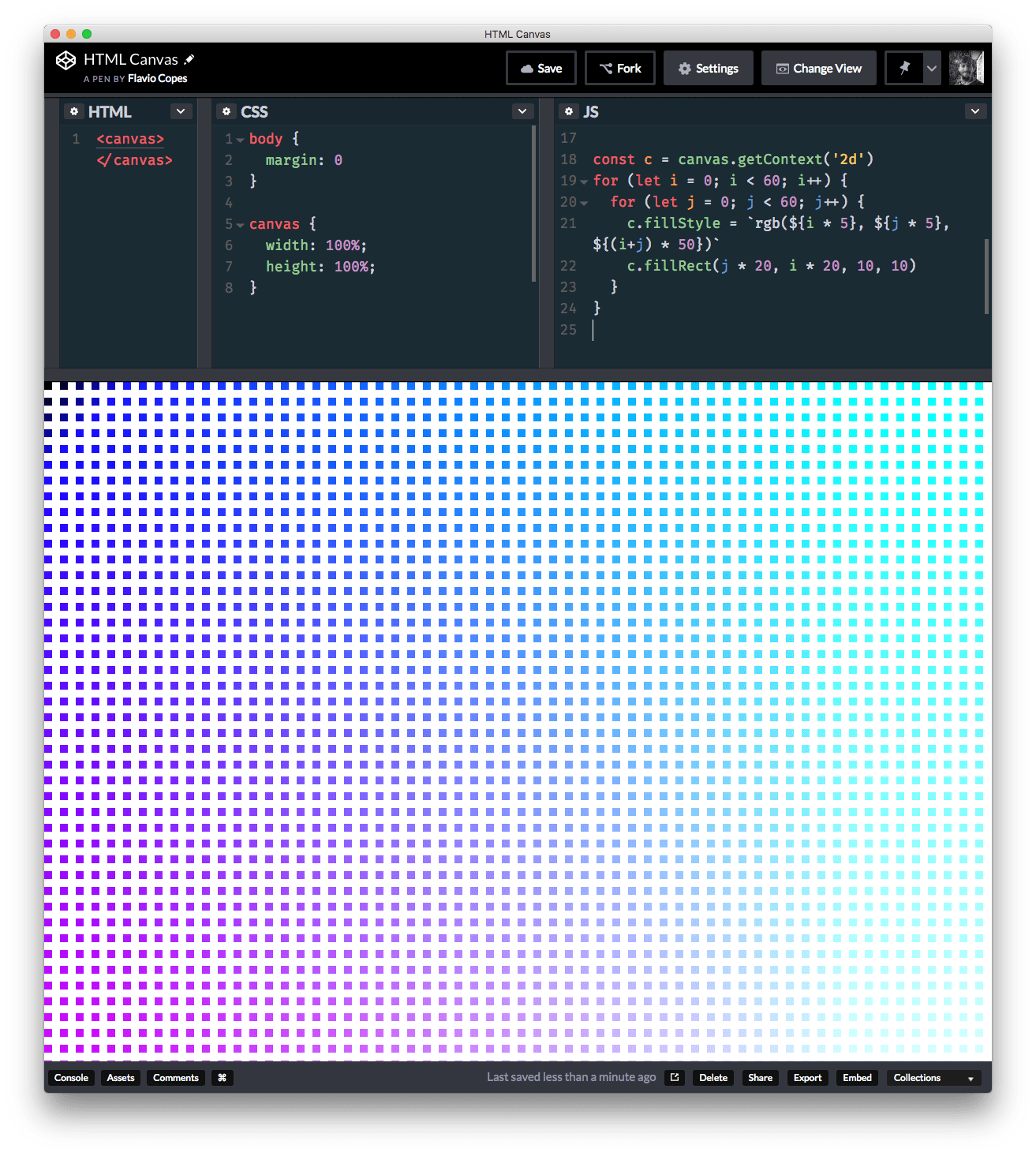This screenshot has width=1036, height=1156.
Task: Open the Flavio Copes author link
Action: 158,79
